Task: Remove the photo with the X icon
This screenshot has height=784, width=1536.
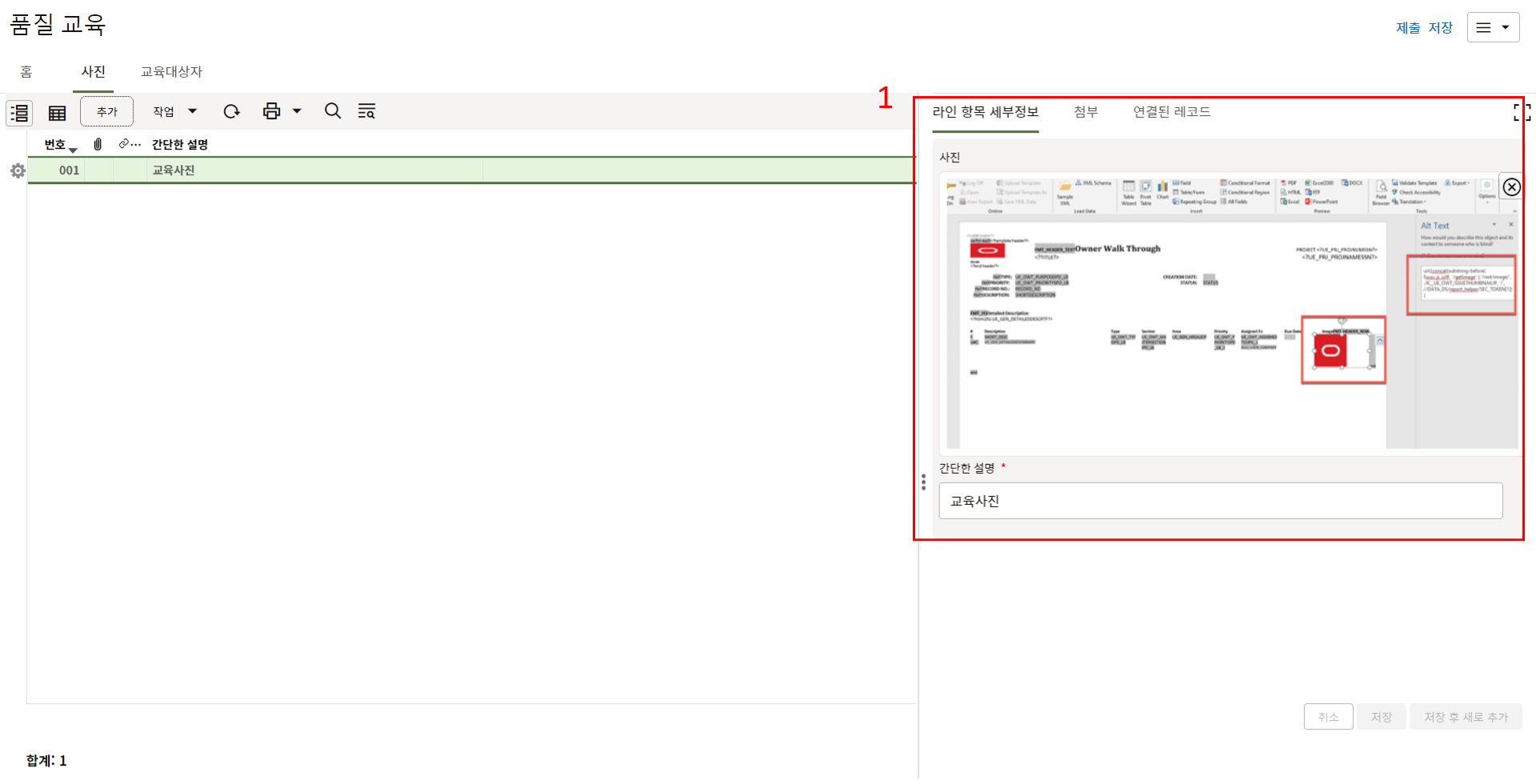Action: click(x=1511, y=186)
